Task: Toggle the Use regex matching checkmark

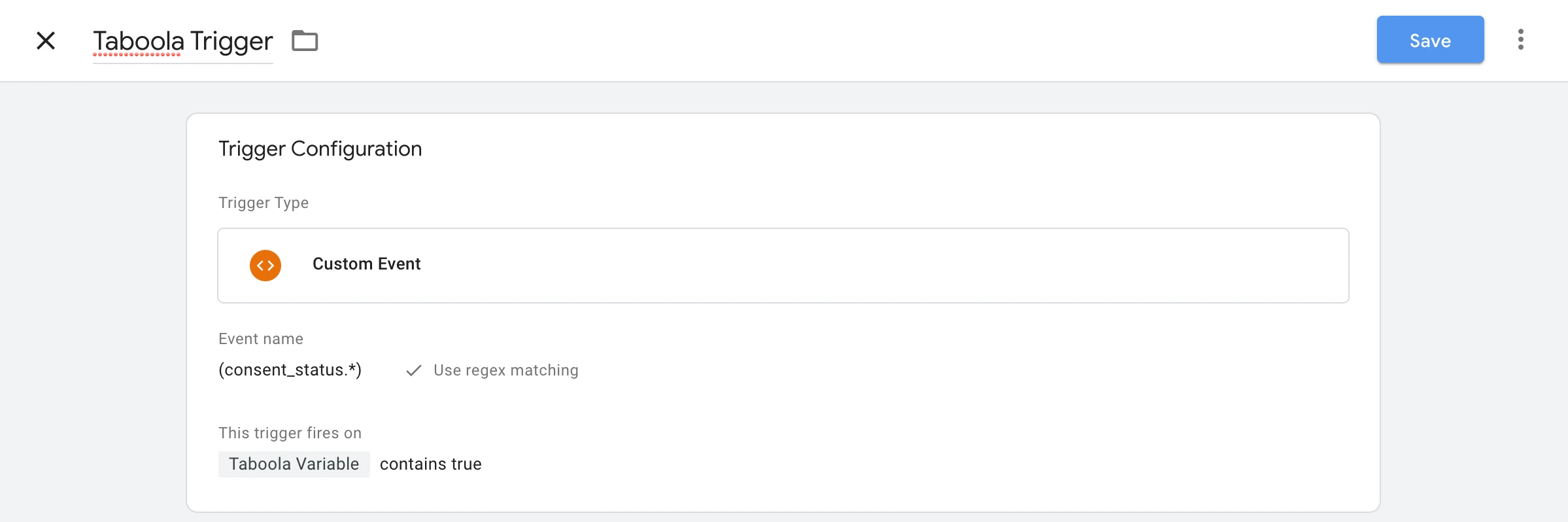Action: [413, 370]
